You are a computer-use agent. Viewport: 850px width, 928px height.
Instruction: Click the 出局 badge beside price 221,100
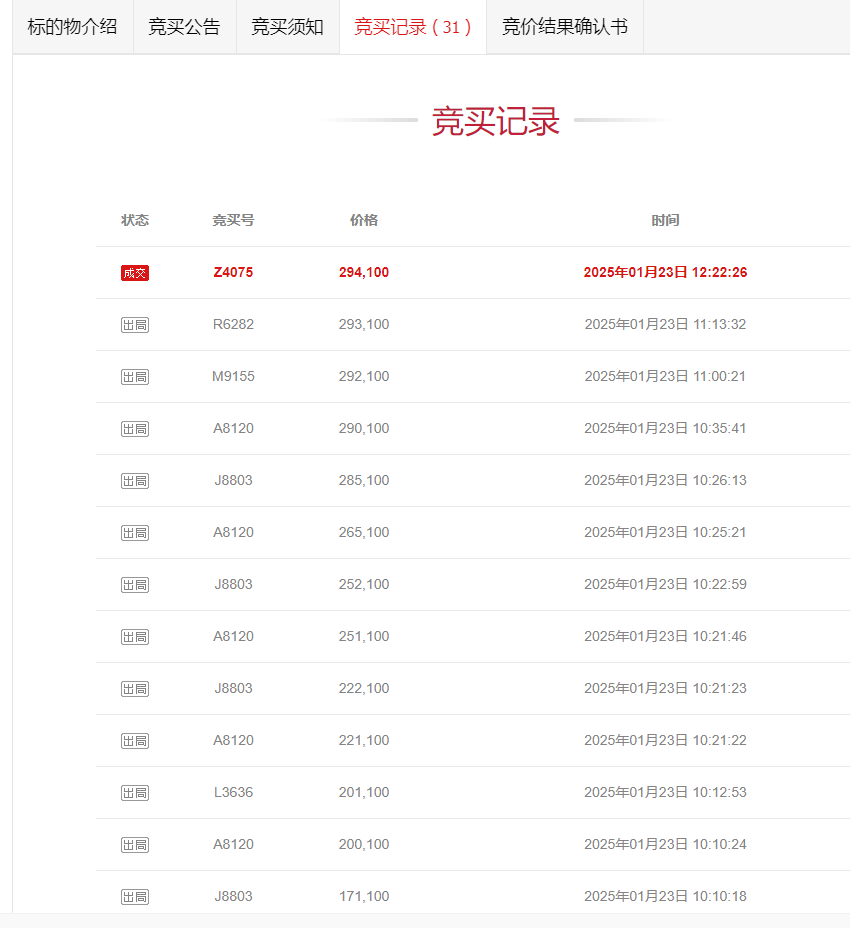click(x=135, y=742)
